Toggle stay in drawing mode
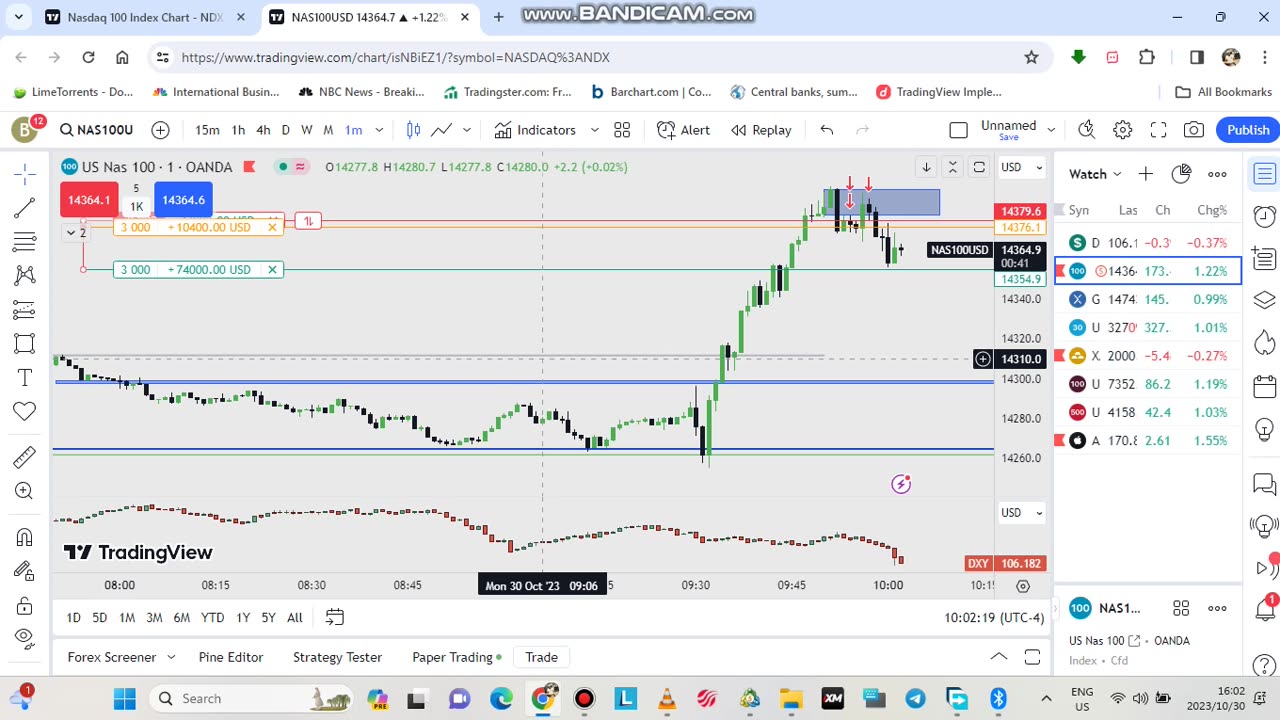The image size is (1280, 720). pos(25,570)
